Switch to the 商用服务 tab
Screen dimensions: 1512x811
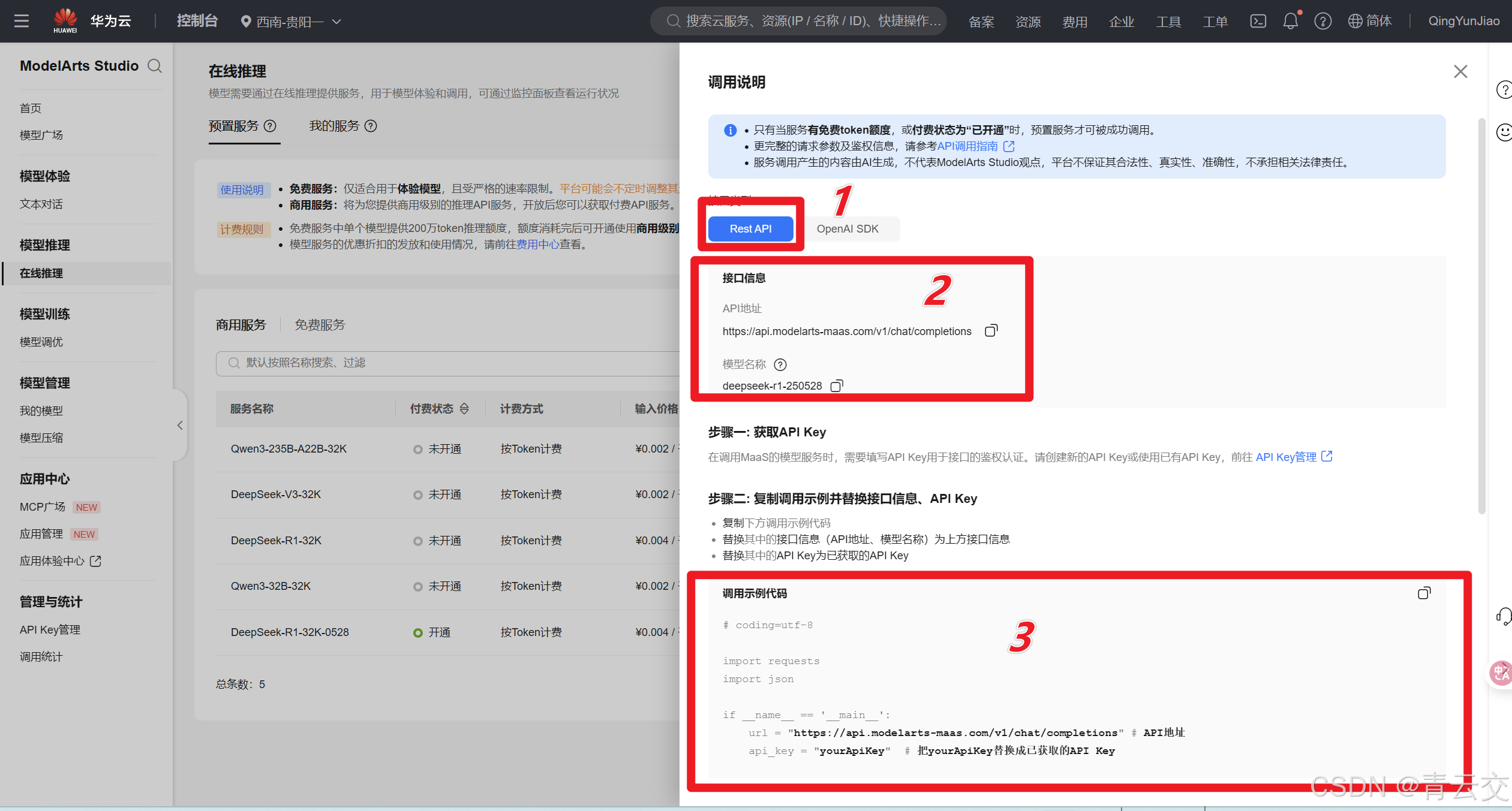(x=241, y=325)
